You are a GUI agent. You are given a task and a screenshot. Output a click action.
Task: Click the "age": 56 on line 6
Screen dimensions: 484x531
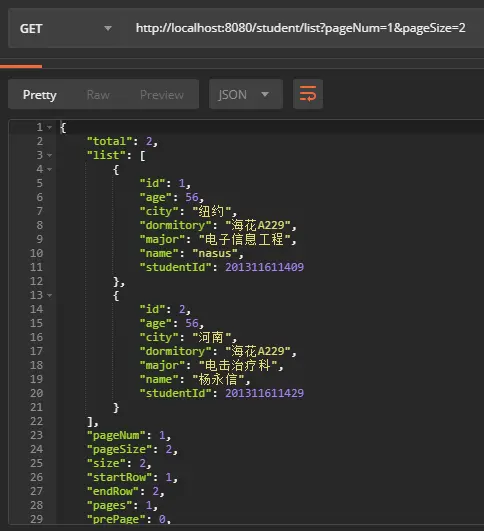pos(172,197)
